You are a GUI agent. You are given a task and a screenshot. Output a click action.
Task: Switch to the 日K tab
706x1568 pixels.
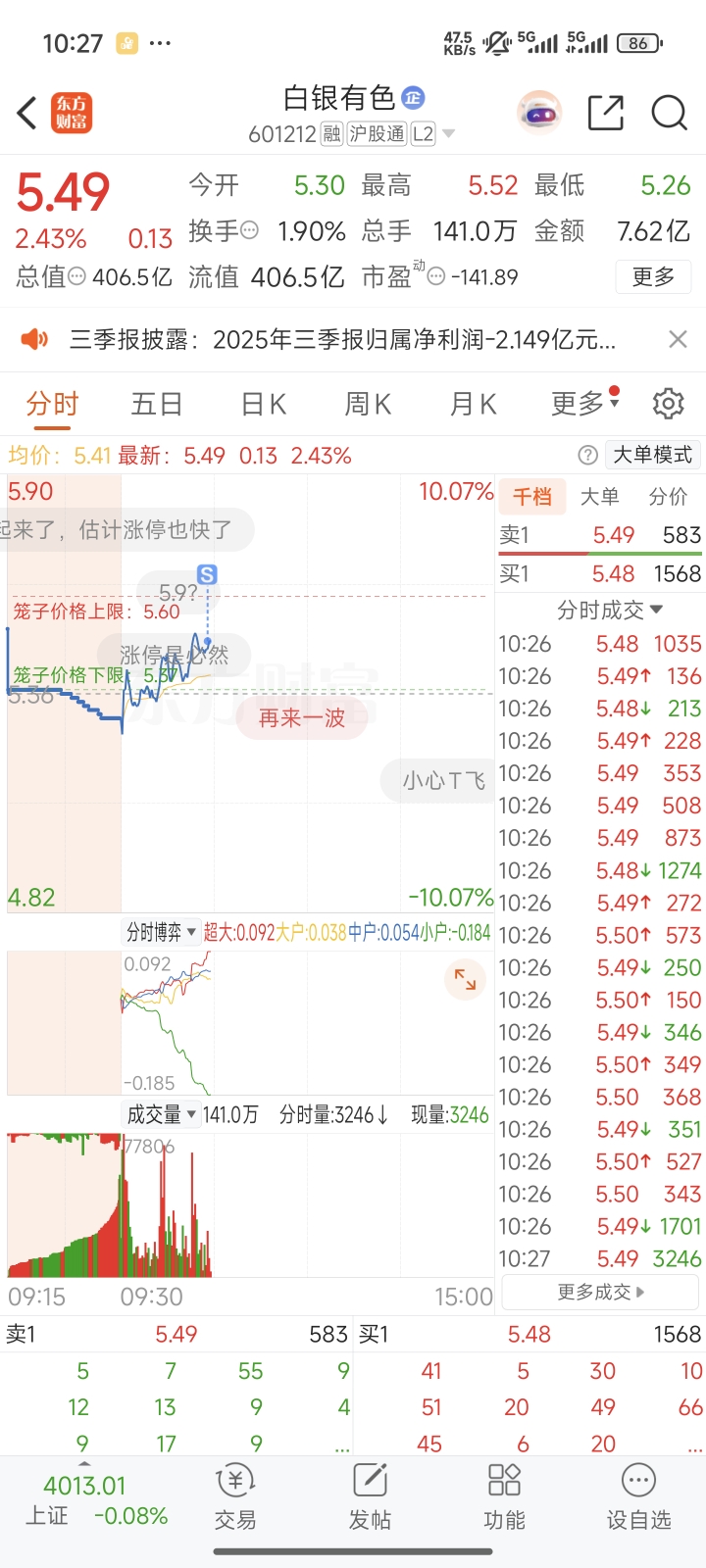(263, 404)
